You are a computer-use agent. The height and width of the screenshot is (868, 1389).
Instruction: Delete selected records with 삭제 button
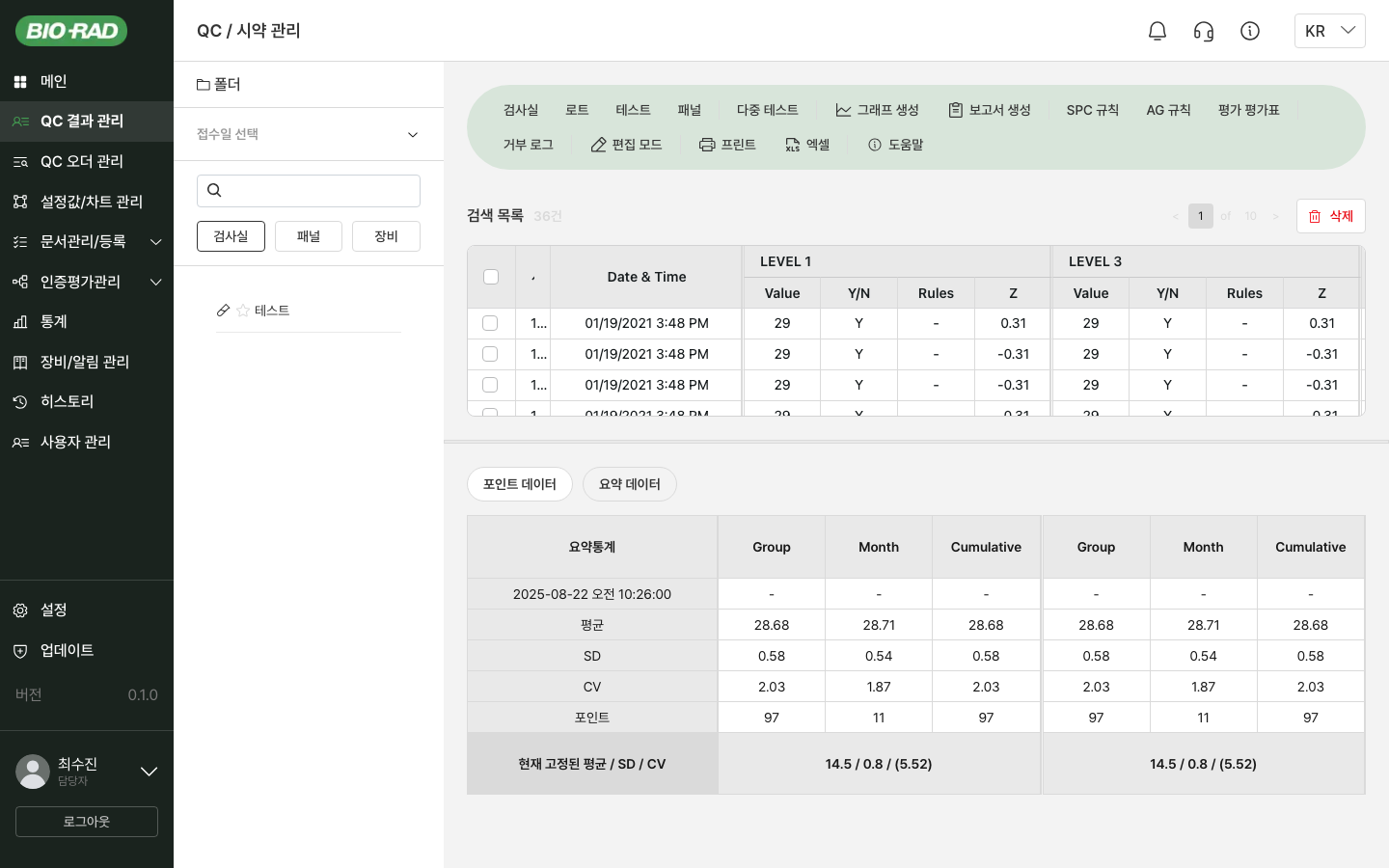[x=1331, y=216]
